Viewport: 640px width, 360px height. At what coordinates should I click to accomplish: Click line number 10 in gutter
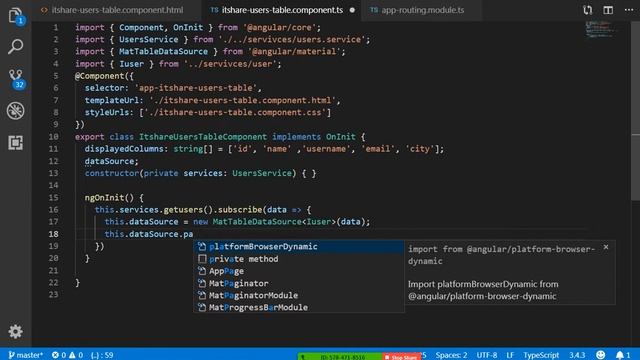[x=53, y=137]
